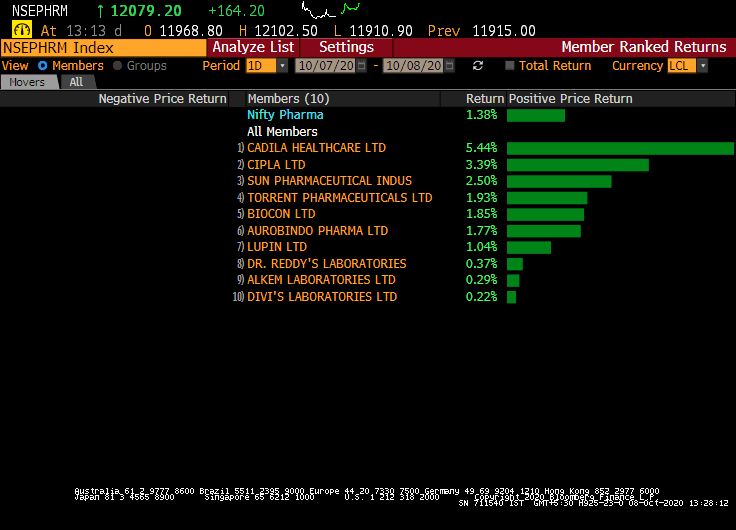Open the Analyze List menu
Viewport: 736px width, 530px height.
[x=253, y=47]
